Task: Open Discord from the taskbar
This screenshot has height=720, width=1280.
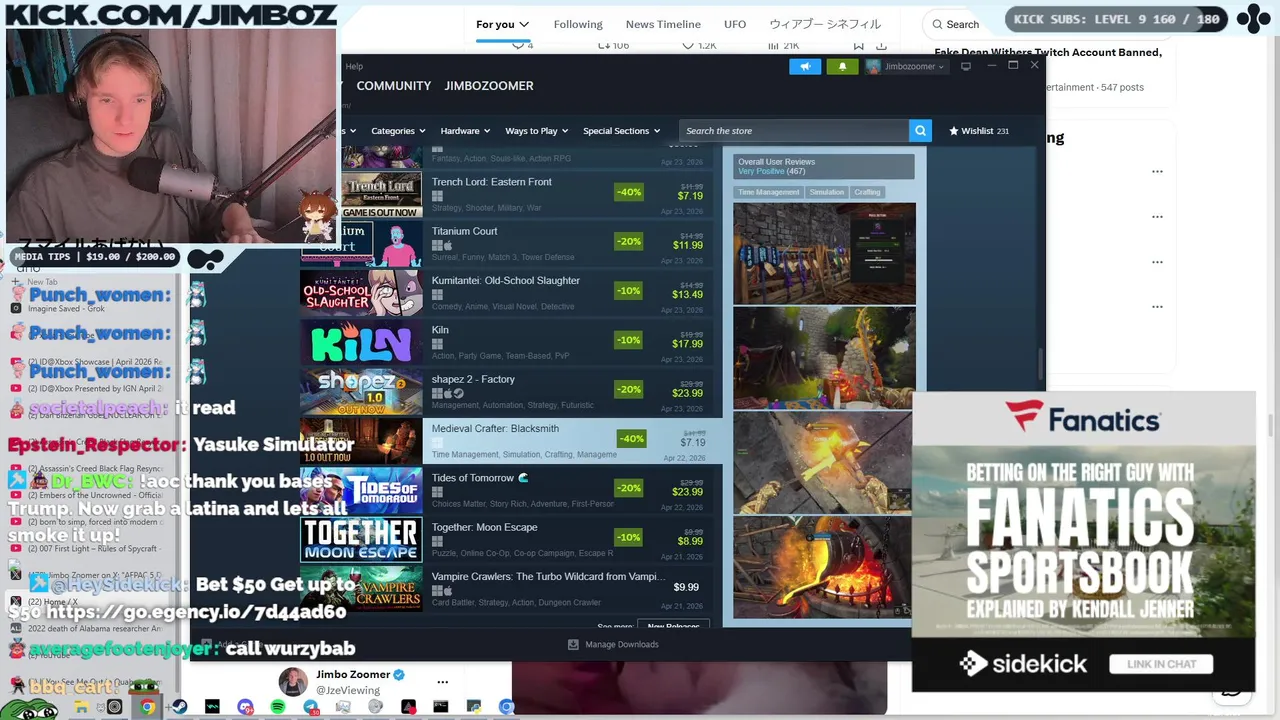Action: 245,707
